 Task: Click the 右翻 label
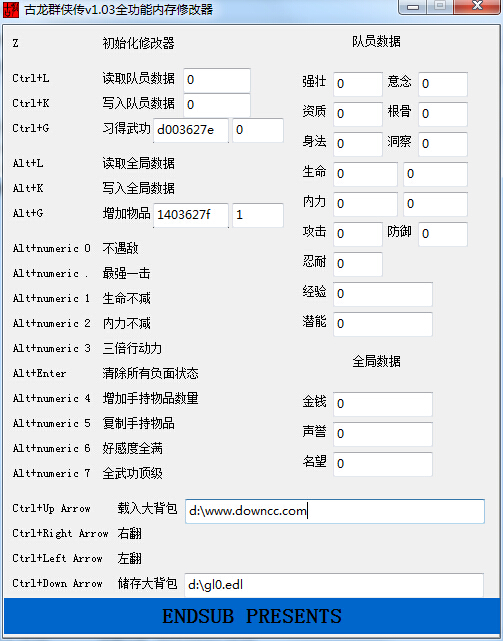(x=129, y=533)
